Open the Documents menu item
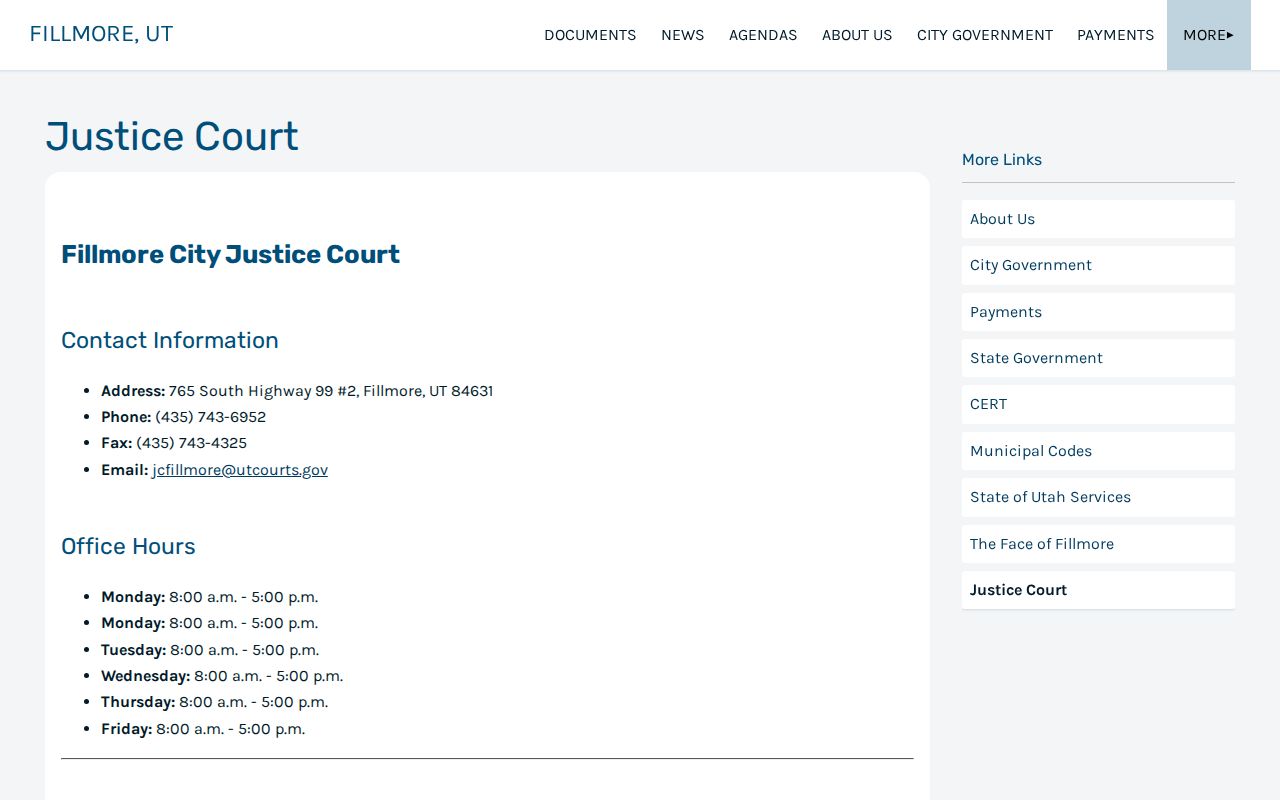 coord(590,35)
